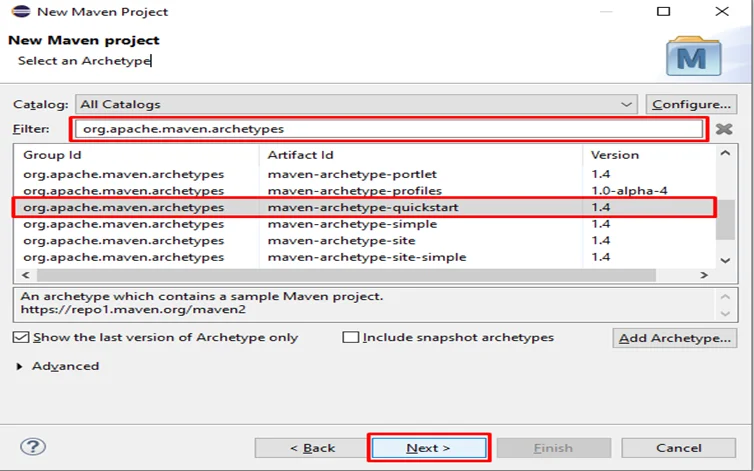
Task: Open the Catalog All Catalogs dropdown
Action: 356,104
